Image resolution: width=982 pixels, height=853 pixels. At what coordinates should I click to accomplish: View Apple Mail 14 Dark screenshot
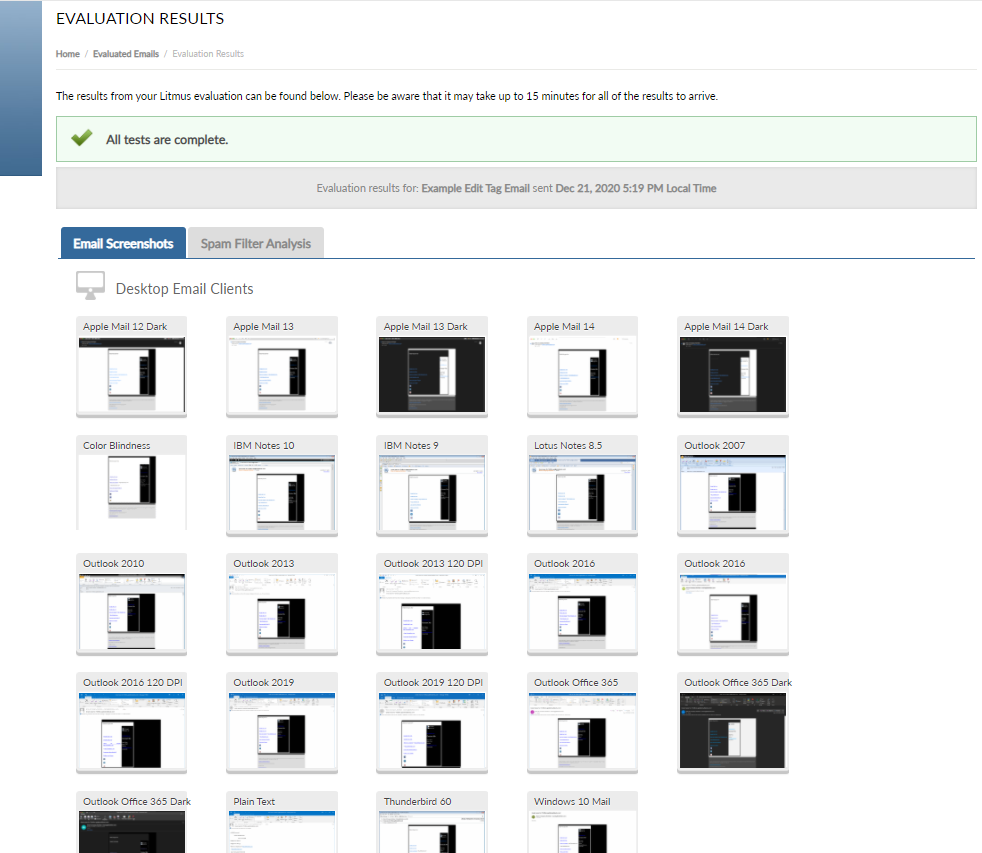point(733,375)
